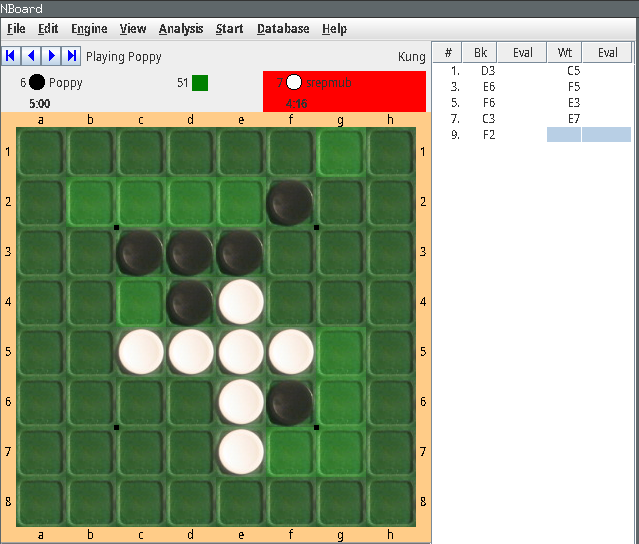
Task: Click the White Eval column header
Action: point(607,52)
